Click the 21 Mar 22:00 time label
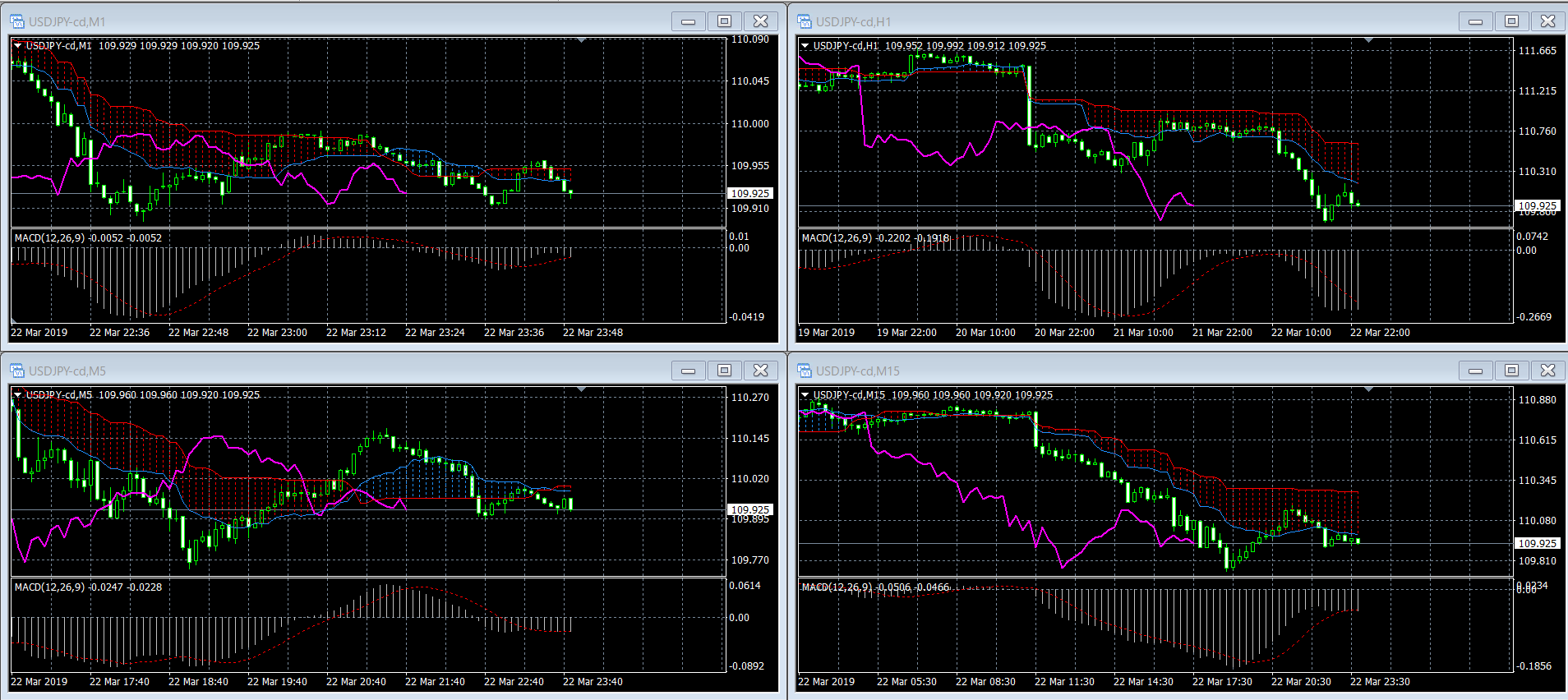Screen dimensions: 1568x700 point(1222,333)
